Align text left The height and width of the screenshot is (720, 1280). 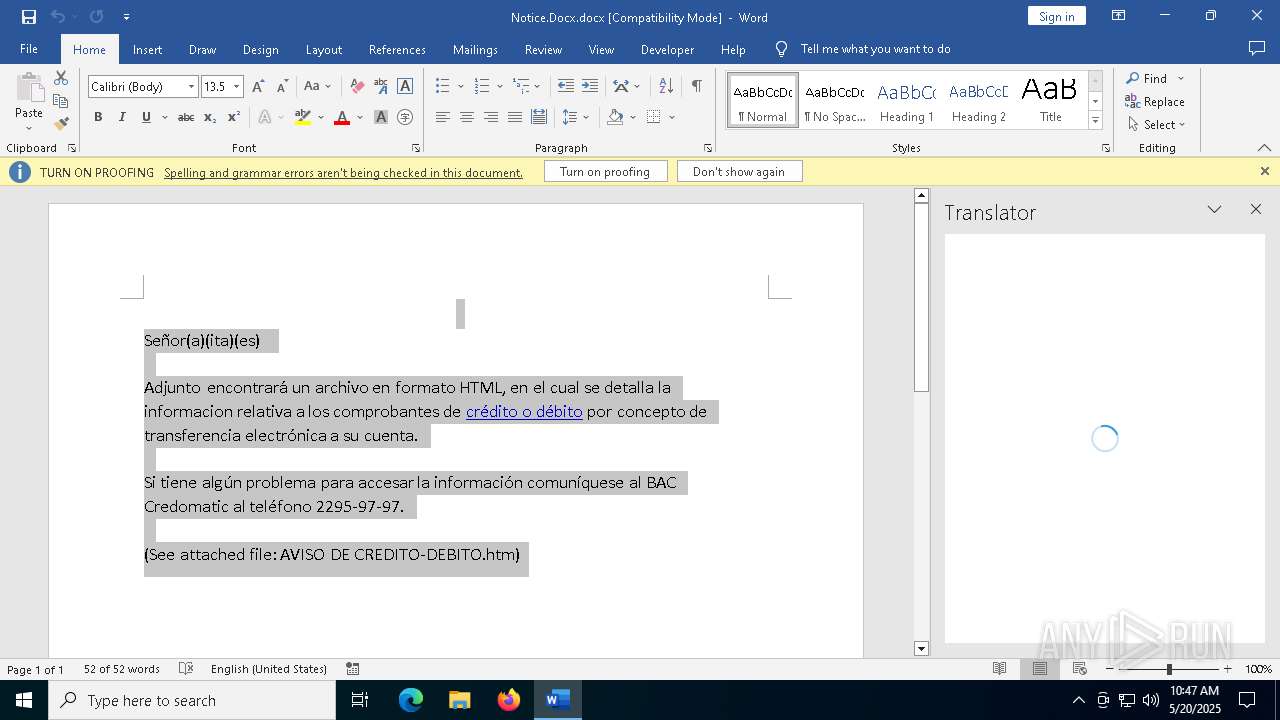(442, 117)
